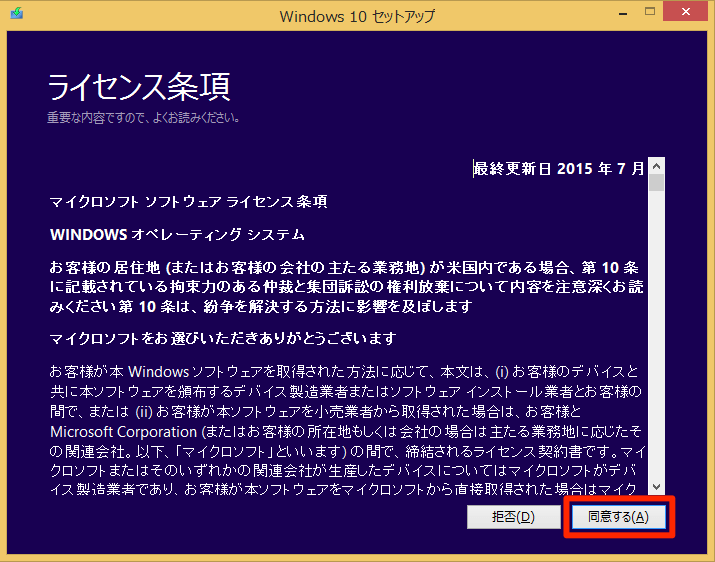The height and width of the screenshot is (562, 715).
Task: Click the マイクロソフトをお選びいただきありがとうございます line
Action: (x=223, y=338)
